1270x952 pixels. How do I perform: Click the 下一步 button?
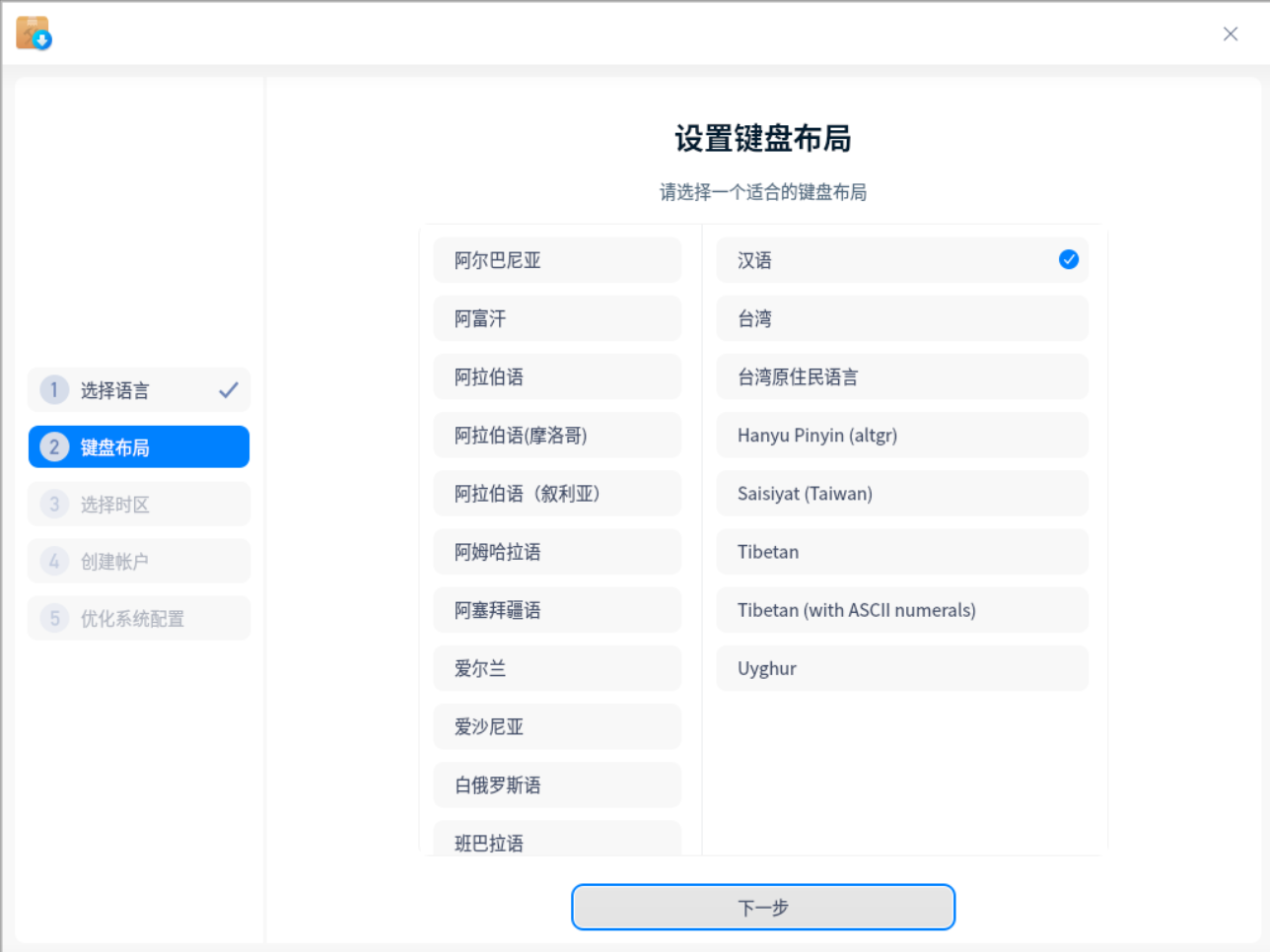click(x=762, y=907)
